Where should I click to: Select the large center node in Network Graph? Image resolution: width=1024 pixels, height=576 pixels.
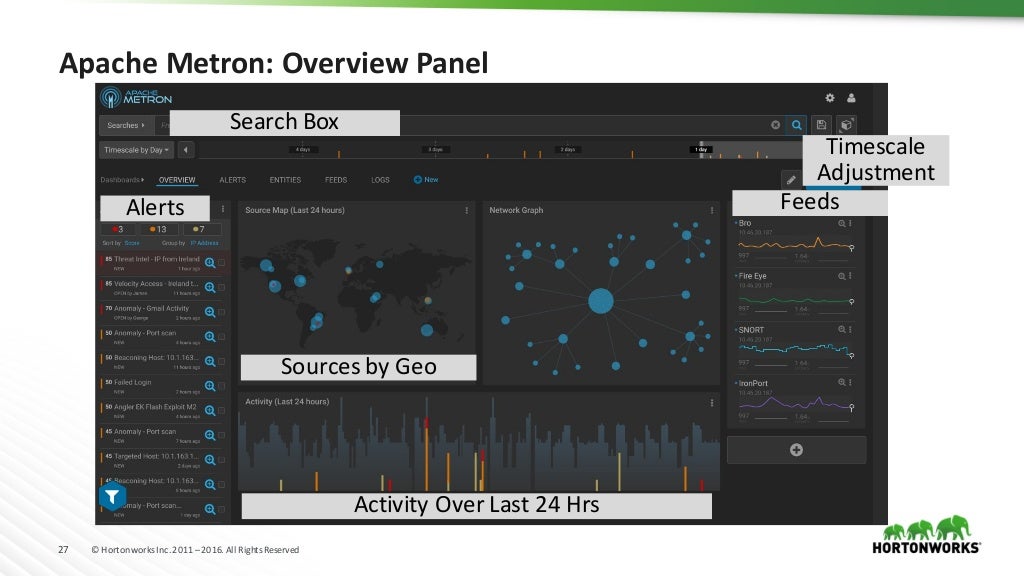(601, 301)
